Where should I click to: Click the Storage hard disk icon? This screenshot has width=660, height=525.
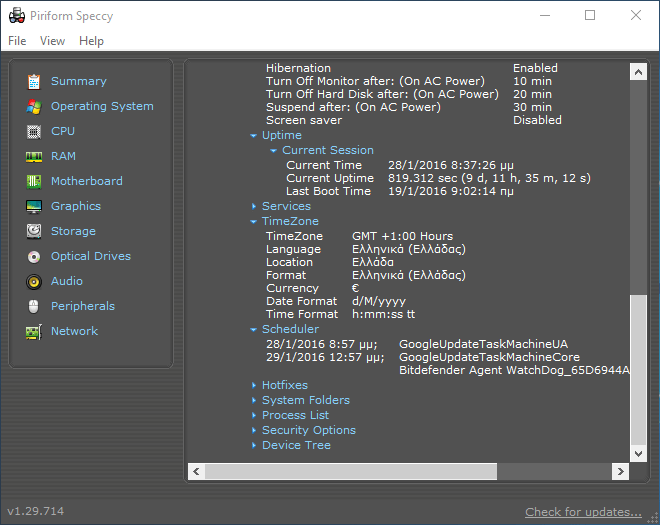coord(34,232)
